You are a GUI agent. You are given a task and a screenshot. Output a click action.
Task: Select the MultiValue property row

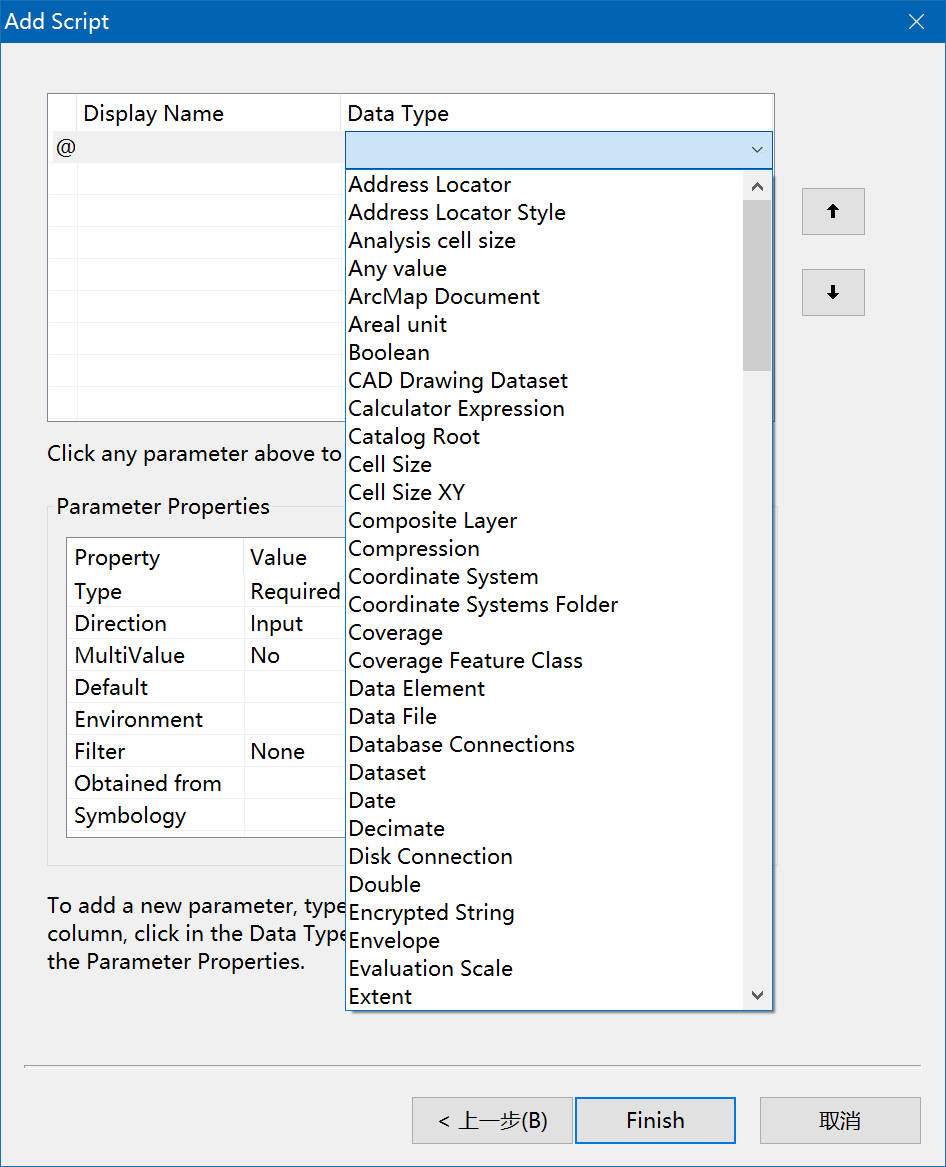click(x=206, y=656)
